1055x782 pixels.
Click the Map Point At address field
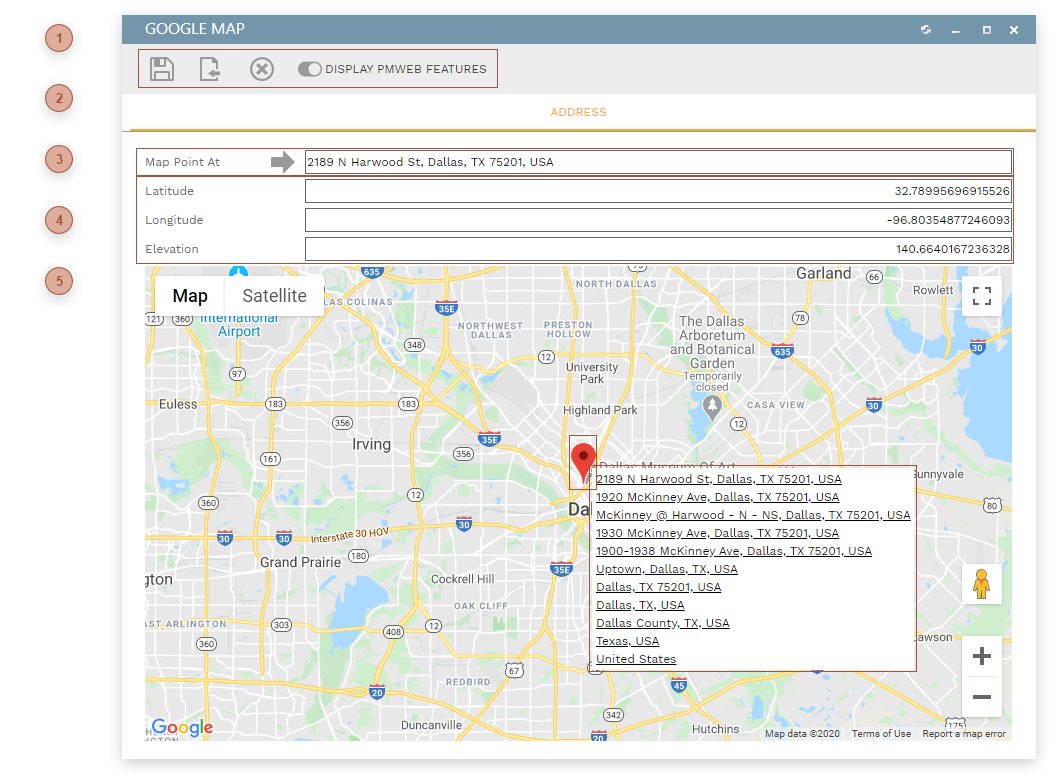(x=657, y=161)
